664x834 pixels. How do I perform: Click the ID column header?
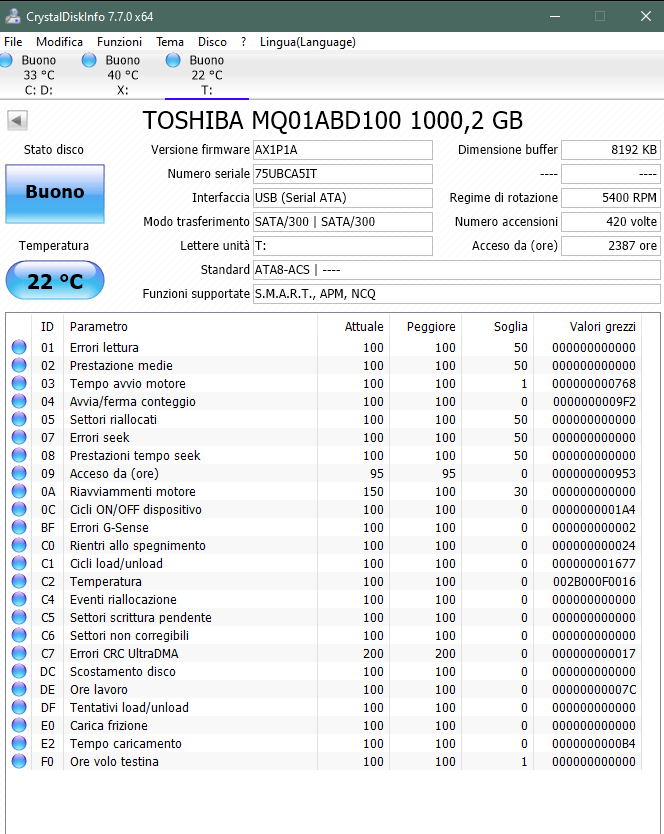[47, 327]
